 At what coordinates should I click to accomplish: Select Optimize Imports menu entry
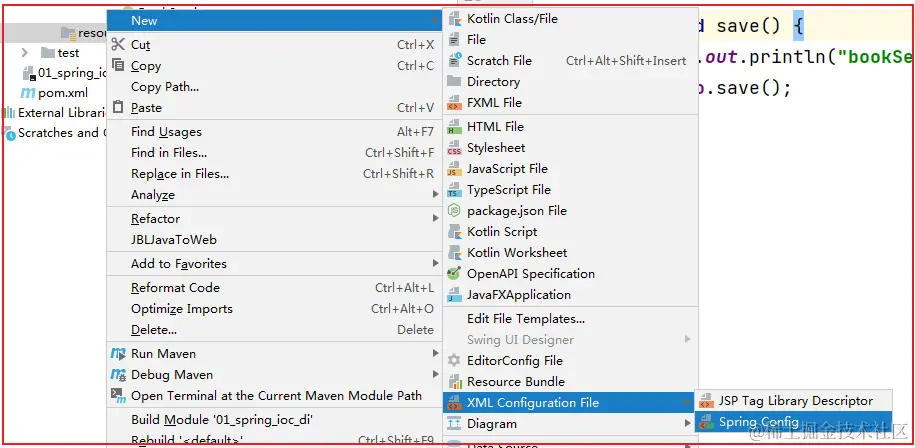274,309
